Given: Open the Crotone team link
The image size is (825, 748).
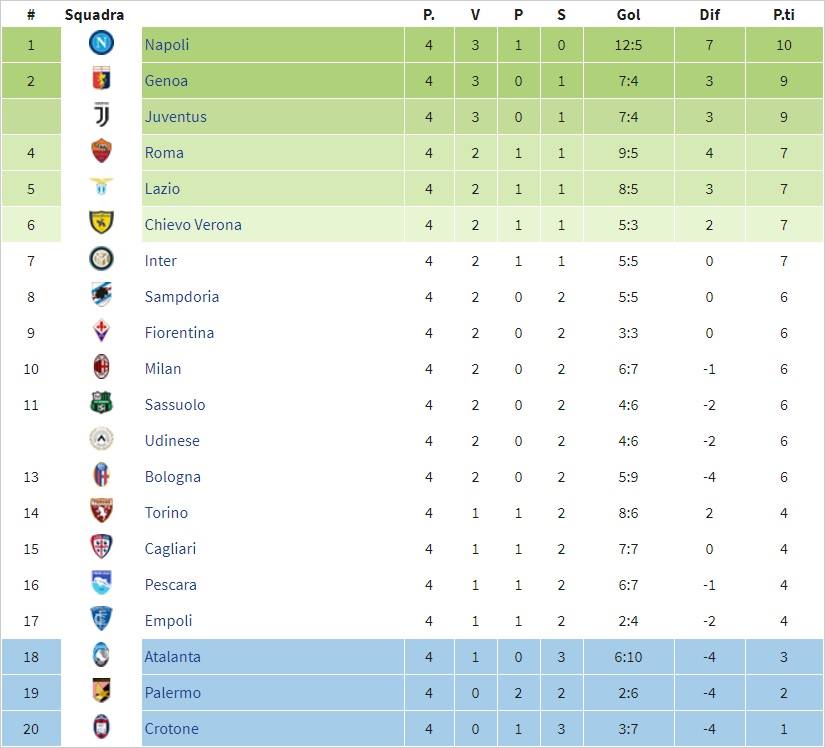Looking at the screenshot, I should [171, 729].
